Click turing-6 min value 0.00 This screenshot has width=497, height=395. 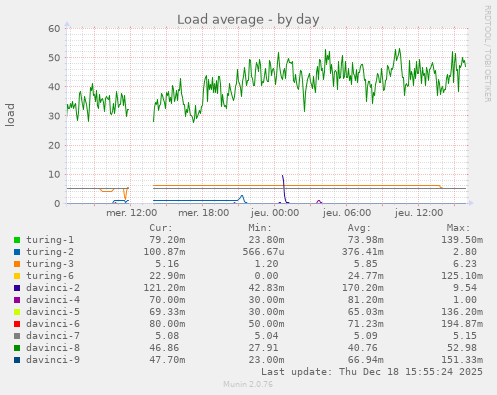pos(266,276)
